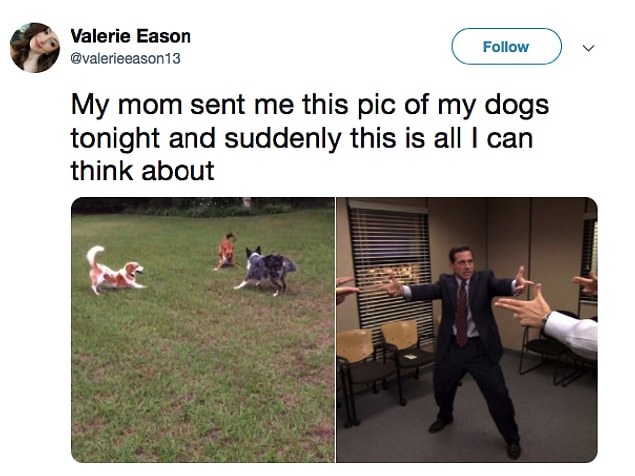Open the Valerie Eason display name link
635x476 pixels.
coord(130,36)
